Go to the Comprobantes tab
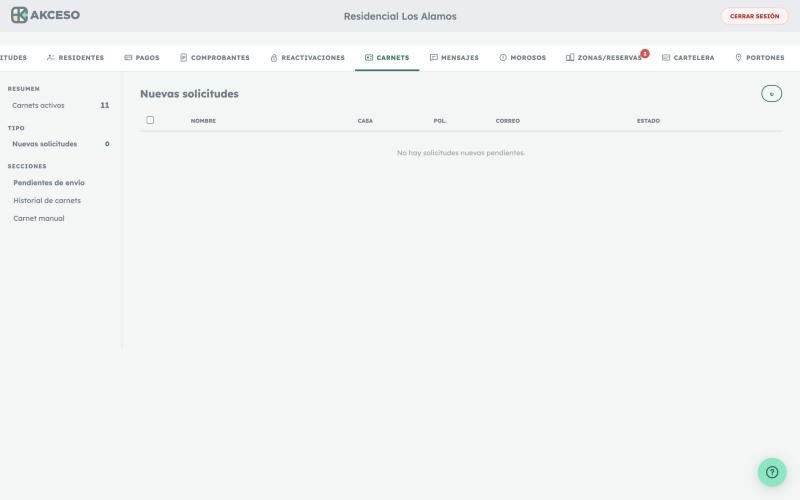Image resolution: width=800 pixels, height=500 pixels. coord(215,58)
